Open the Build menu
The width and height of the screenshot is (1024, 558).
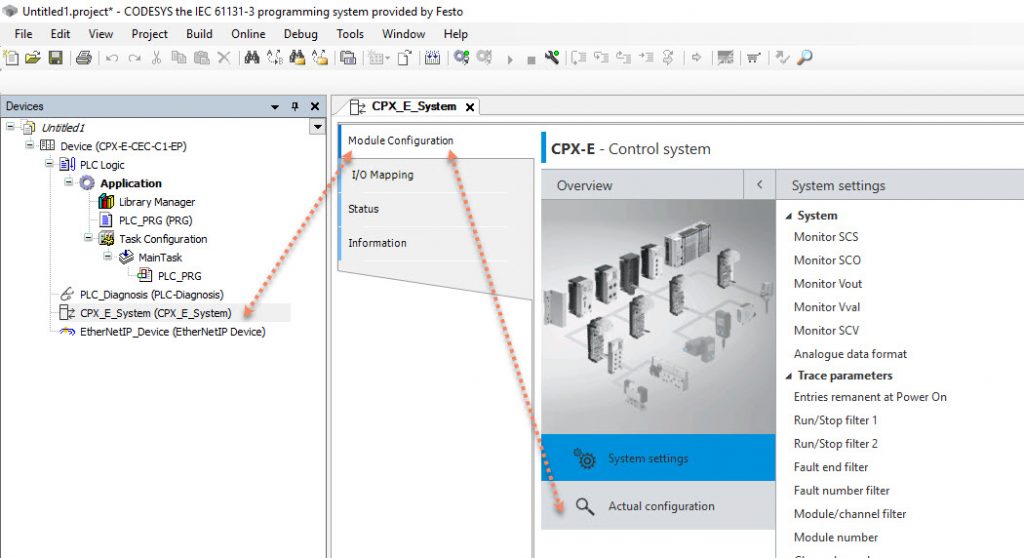point(199,34)
